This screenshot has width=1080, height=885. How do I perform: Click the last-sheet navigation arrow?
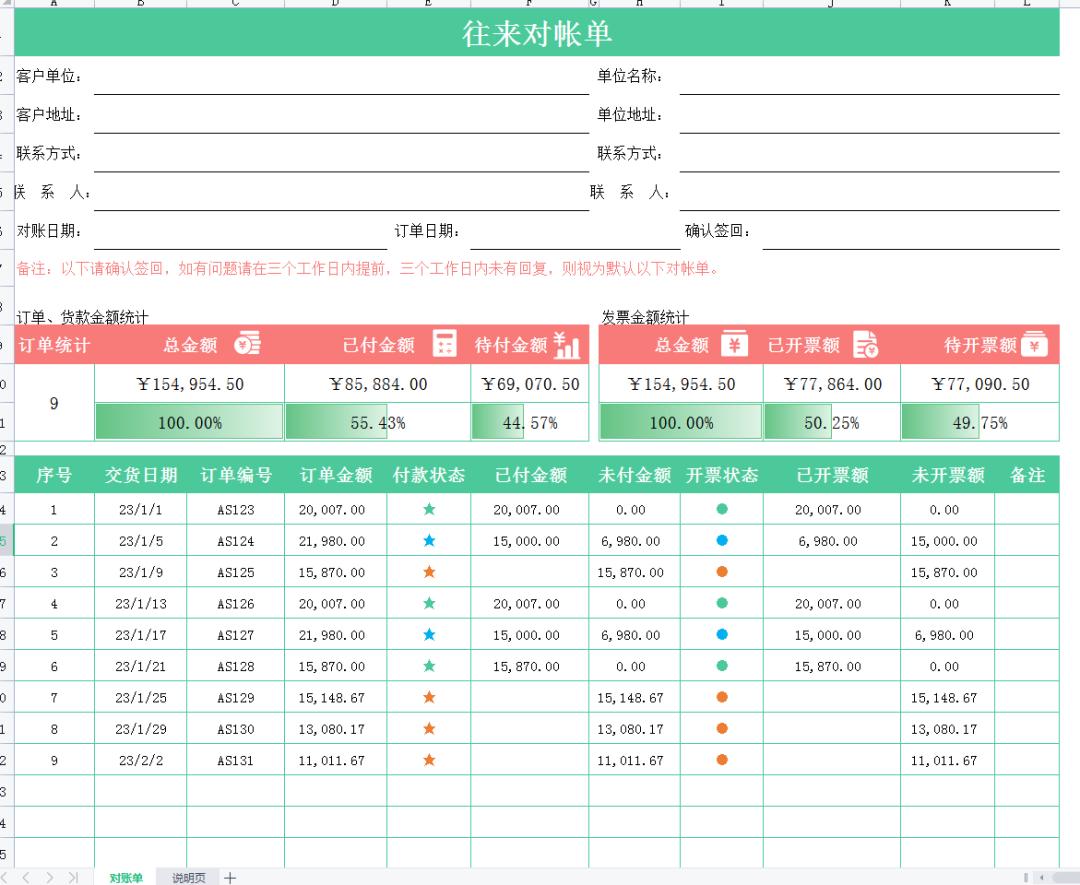71,877
